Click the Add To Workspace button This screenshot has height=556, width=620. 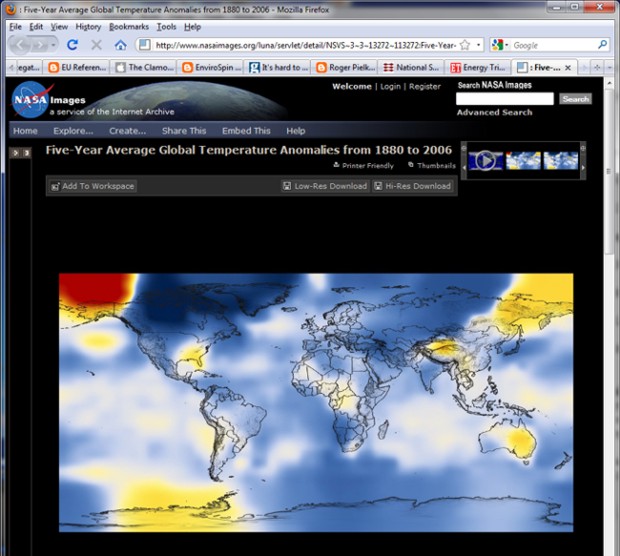[93, 186]
